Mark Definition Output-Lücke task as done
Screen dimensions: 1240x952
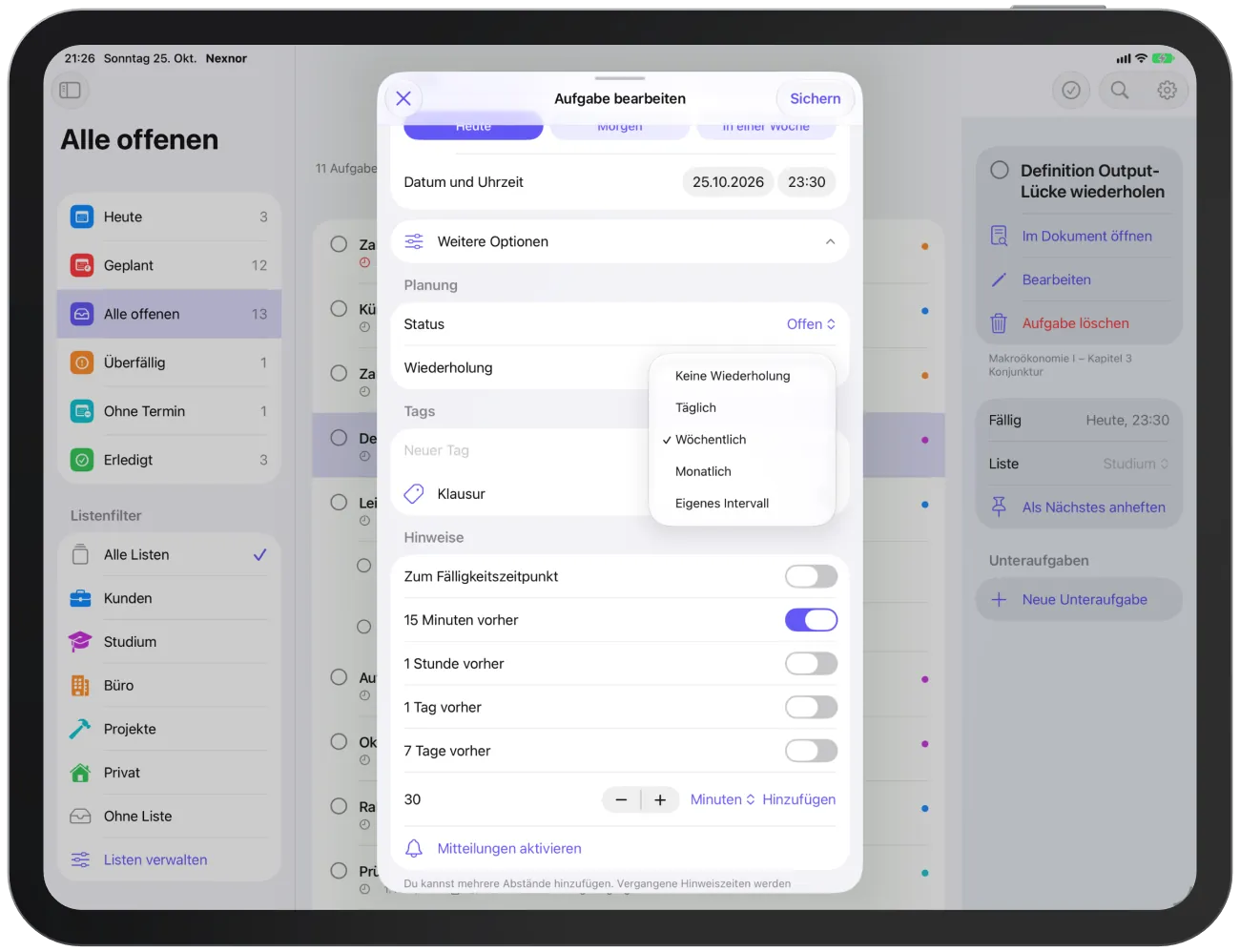1000,170
